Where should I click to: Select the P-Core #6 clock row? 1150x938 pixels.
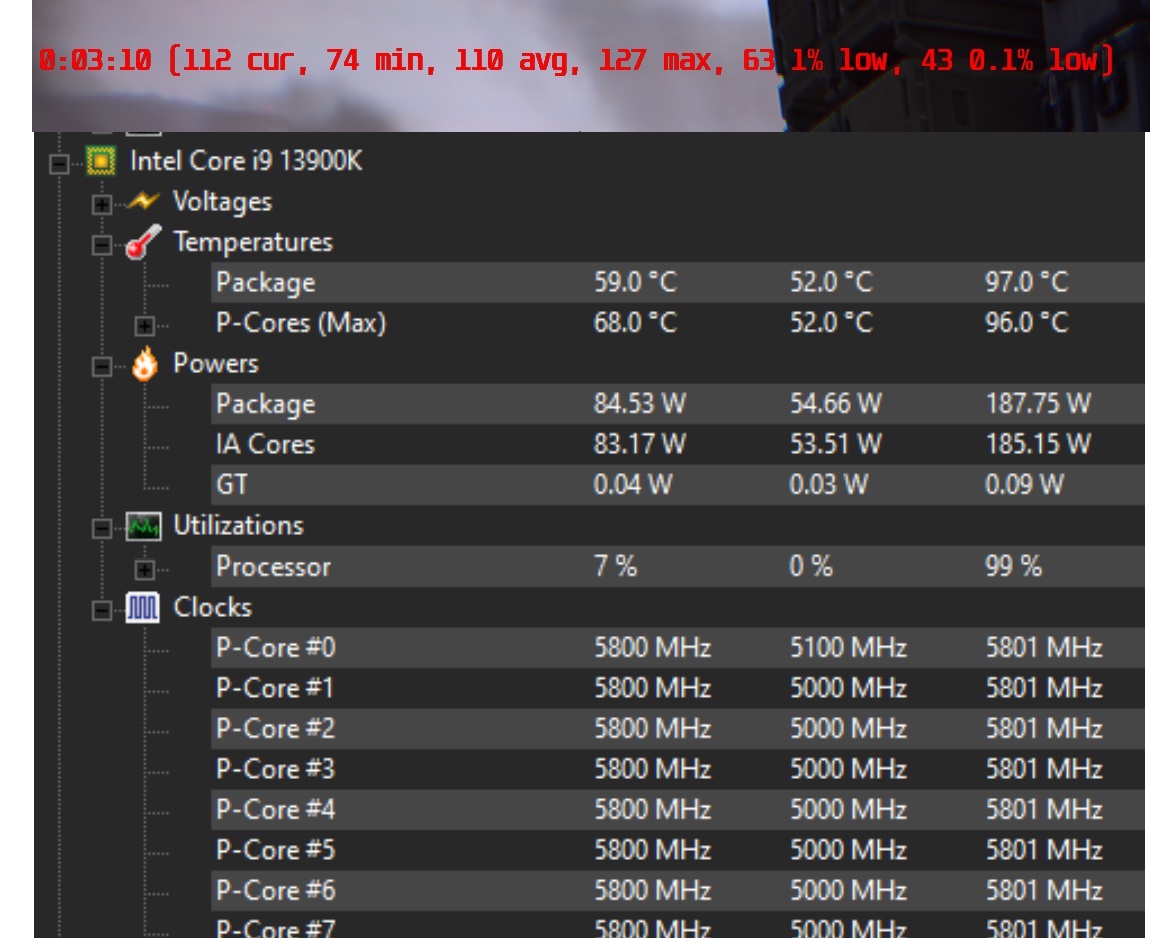pos(678,890)
